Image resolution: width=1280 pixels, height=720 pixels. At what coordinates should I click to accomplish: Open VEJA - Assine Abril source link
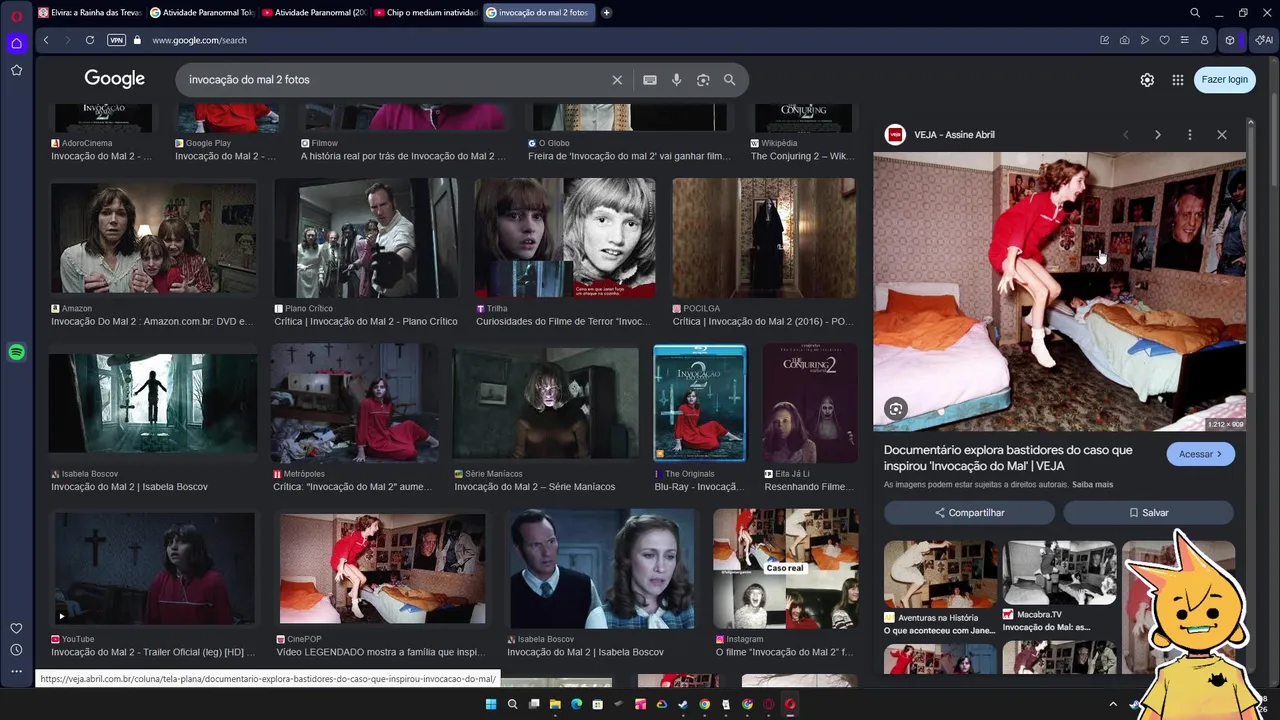954,134
